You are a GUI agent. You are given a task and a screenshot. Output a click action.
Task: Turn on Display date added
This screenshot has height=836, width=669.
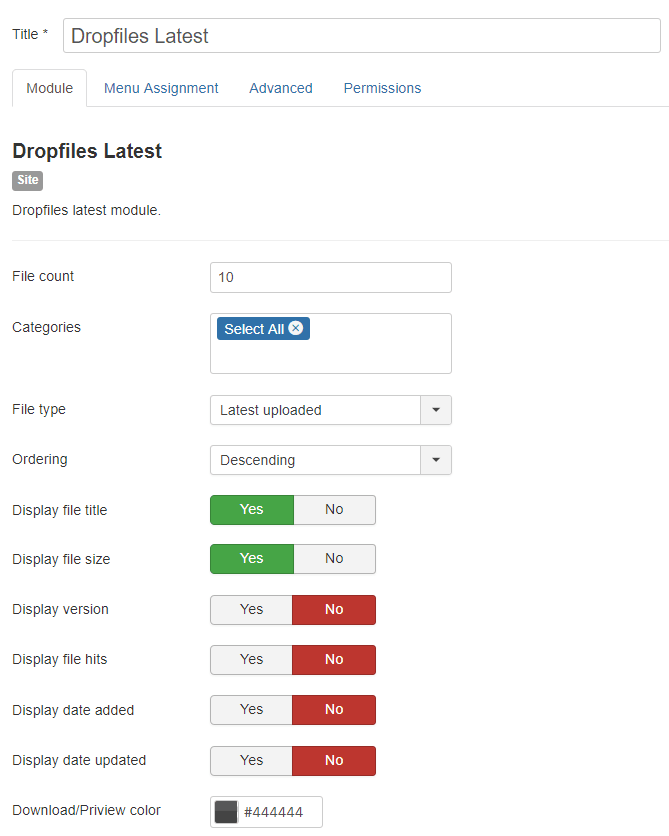point(251,710)
